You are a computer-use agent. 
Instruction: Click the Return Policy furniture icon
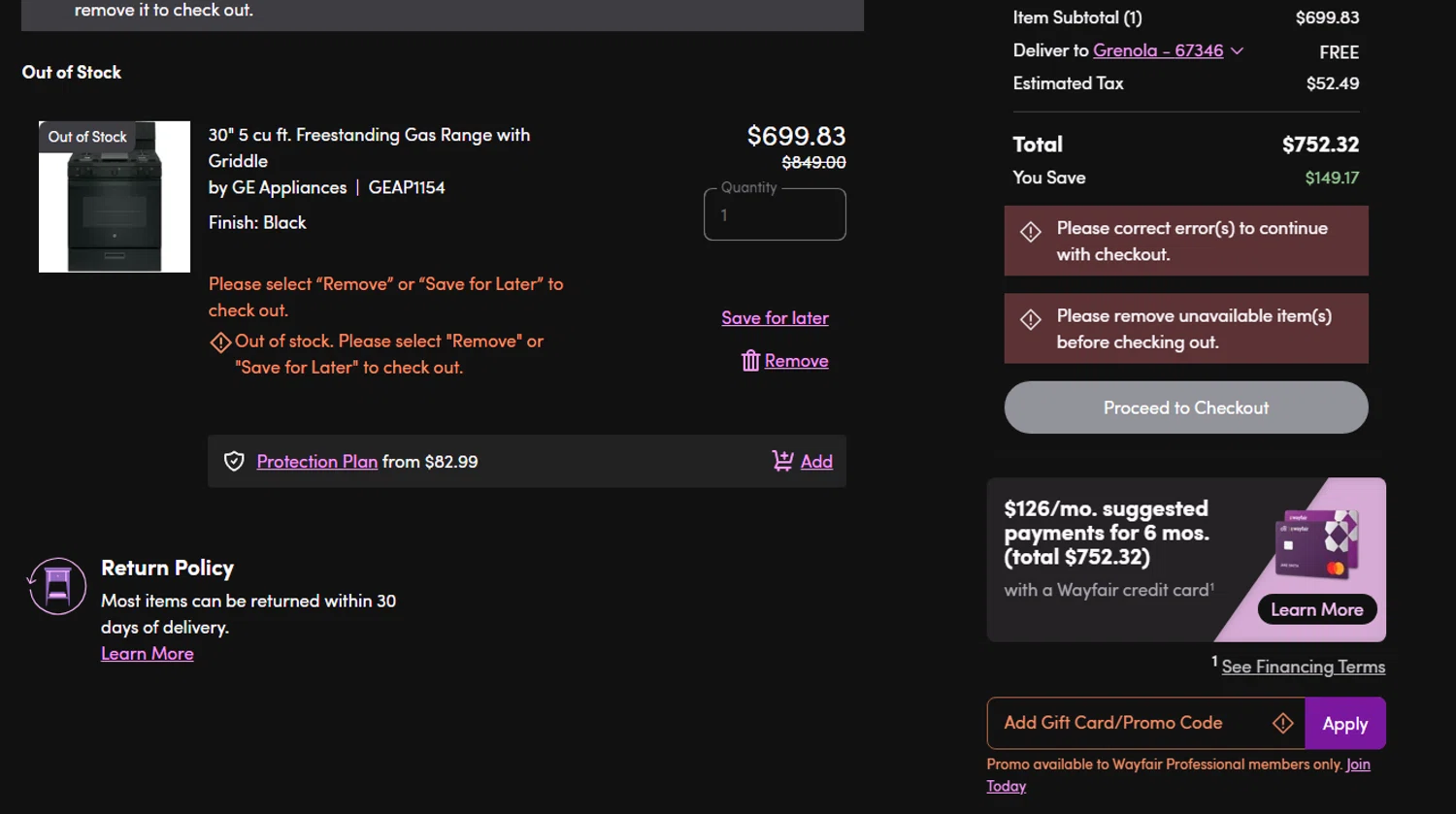pyautogui.click(x=57, y=586)
